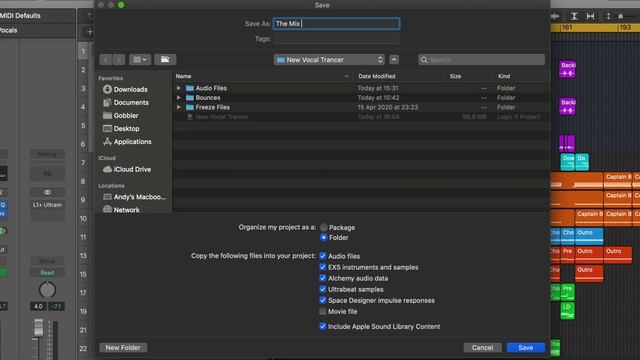This screenshot has height=360, width=640.
Task: Collapse the file browser with chevron button
Action: tap(393, 60)
